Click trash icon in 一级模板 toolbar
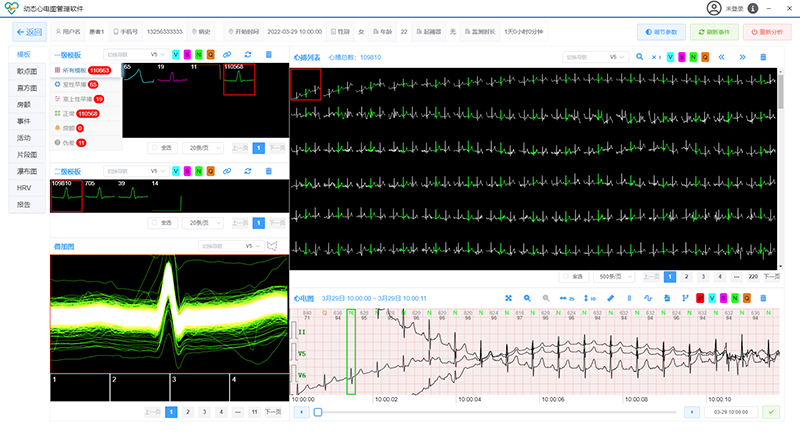The height and width of the screenshot is (434, 800). tap(269, 54)
